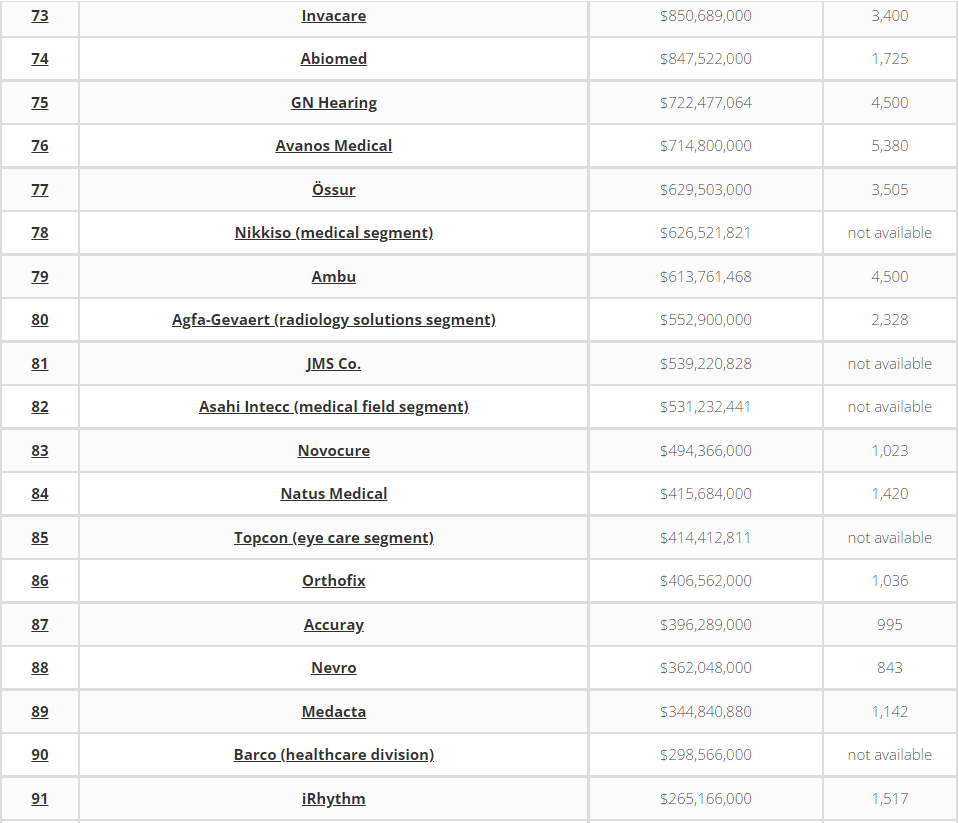Open the Medacta company link
Screen dimensions: 959x823
click(333, 712)
